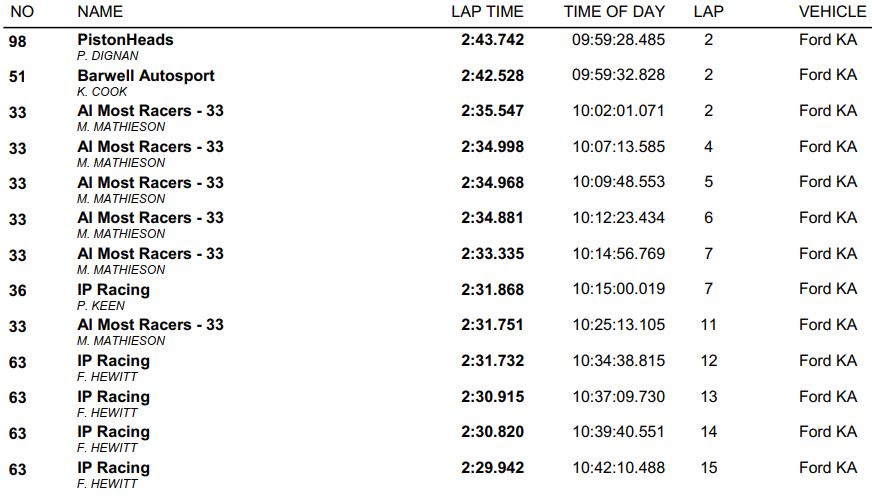
Task: Click lap number 15 cell
Action: 708,468
